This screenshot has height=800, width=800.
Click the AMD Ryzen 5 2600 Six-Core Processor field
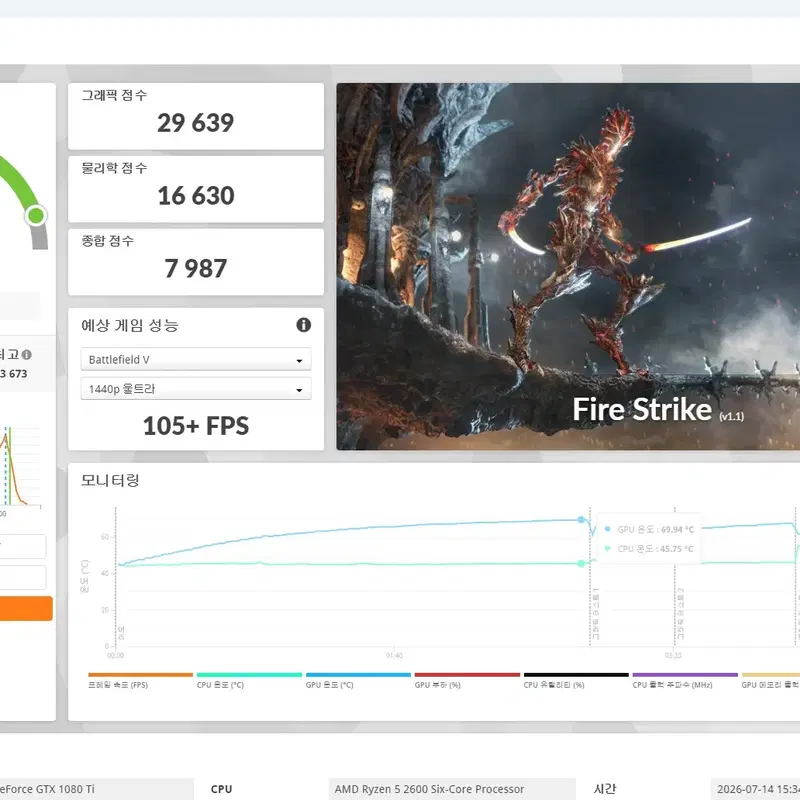(452, 789)
